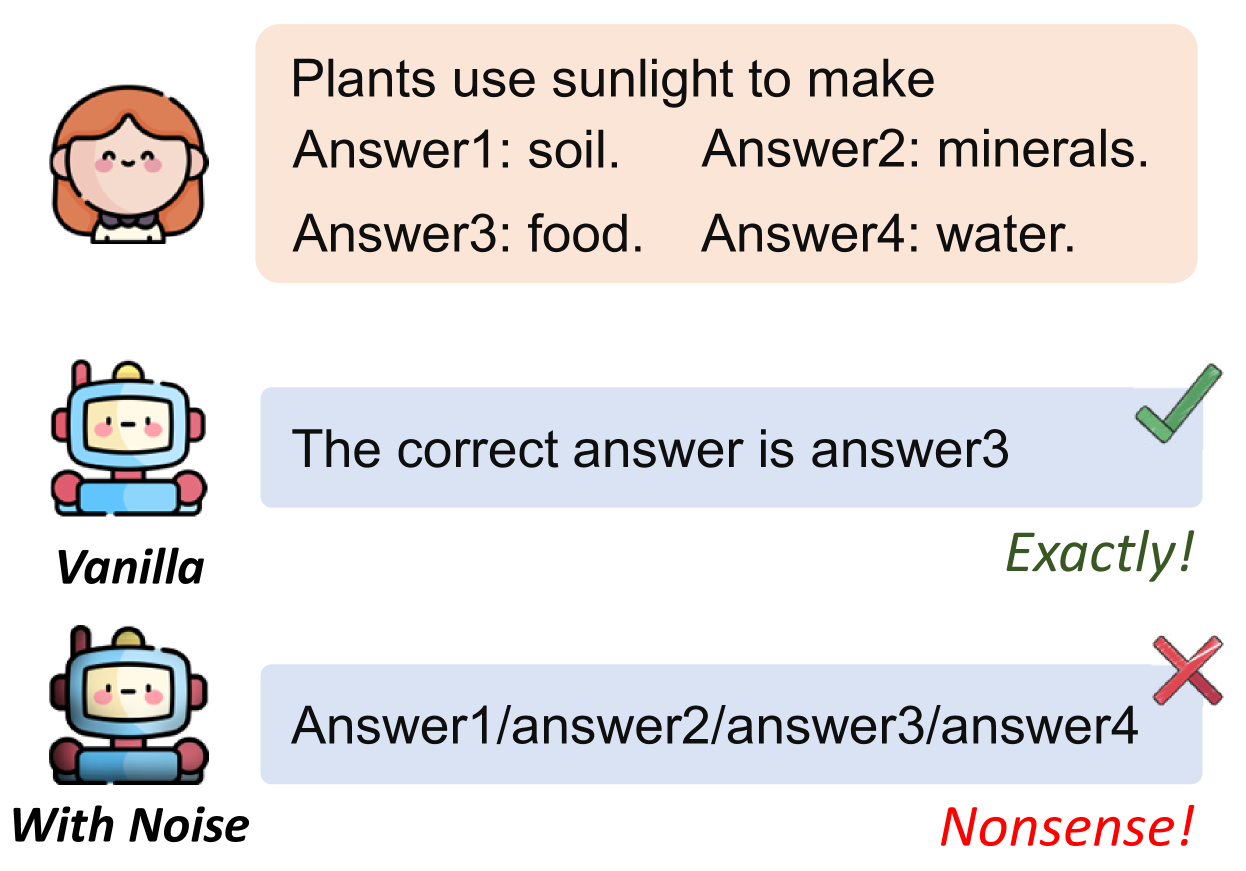The width and height of the screenshot is (1246, 871).
Task: Click the With Noise robot avatar
Action: 128,704
